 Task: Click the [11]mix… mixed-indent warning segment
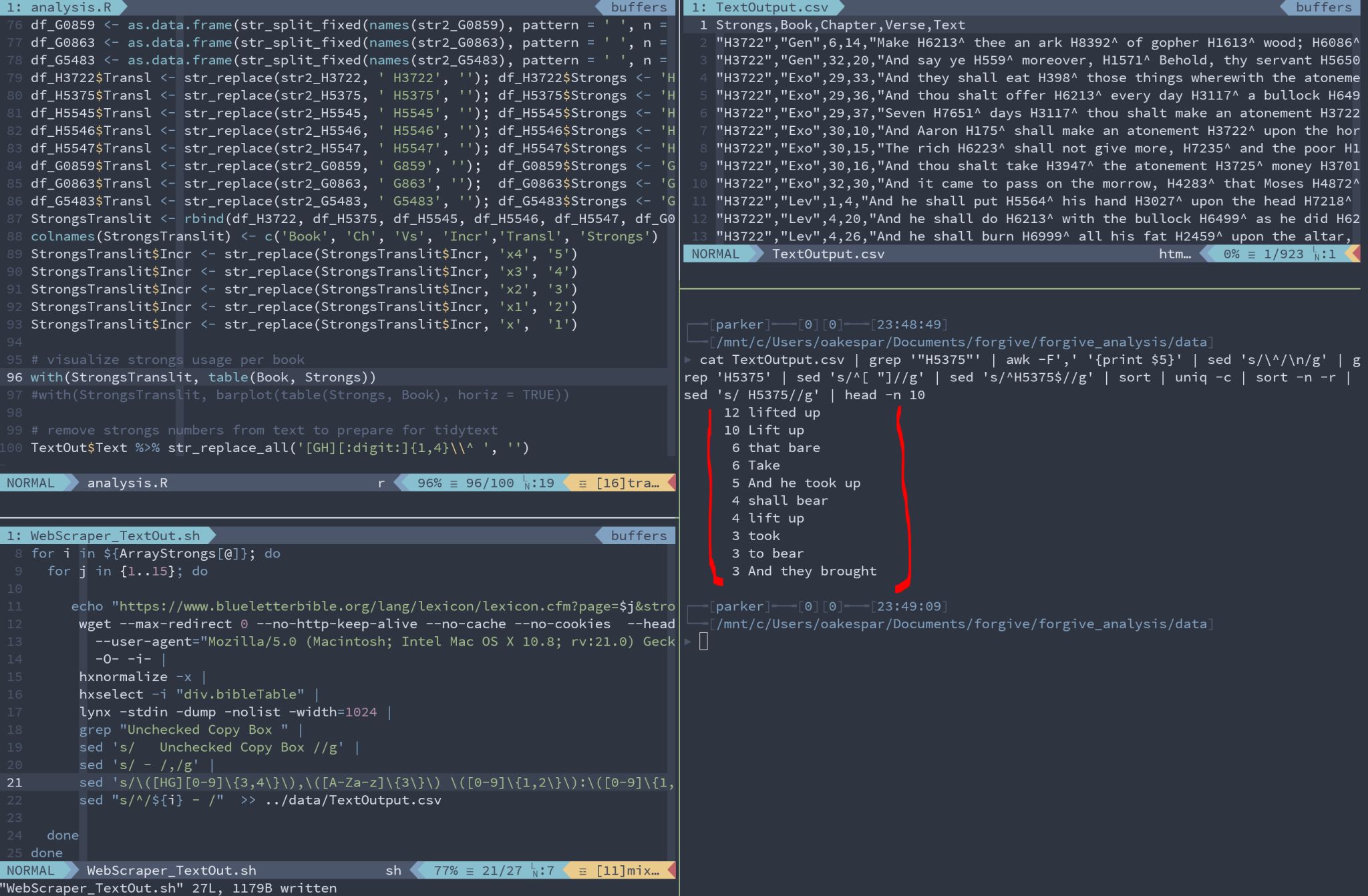[619, 871]
